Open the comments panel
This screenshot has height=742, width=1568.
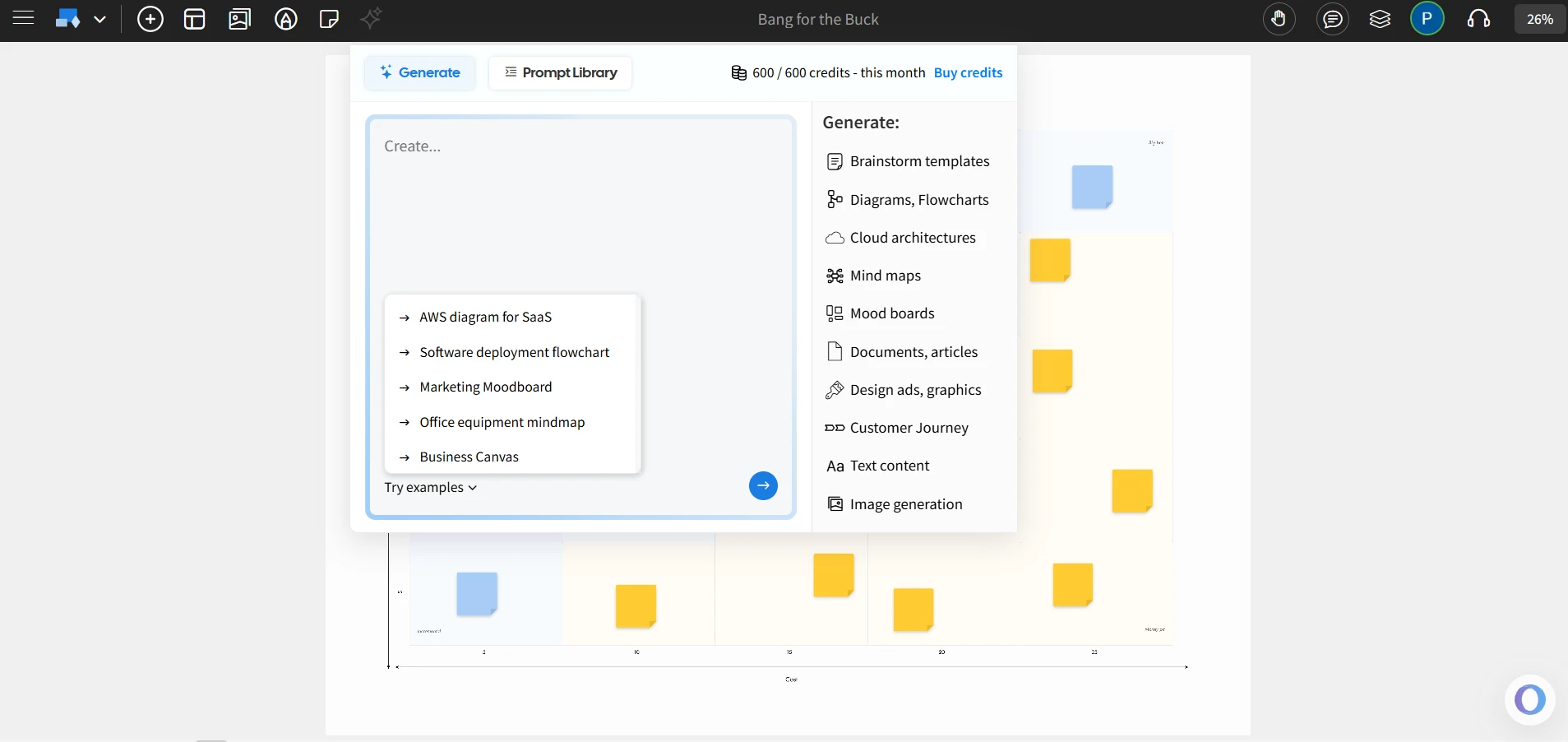click(x=1332, y=19)
